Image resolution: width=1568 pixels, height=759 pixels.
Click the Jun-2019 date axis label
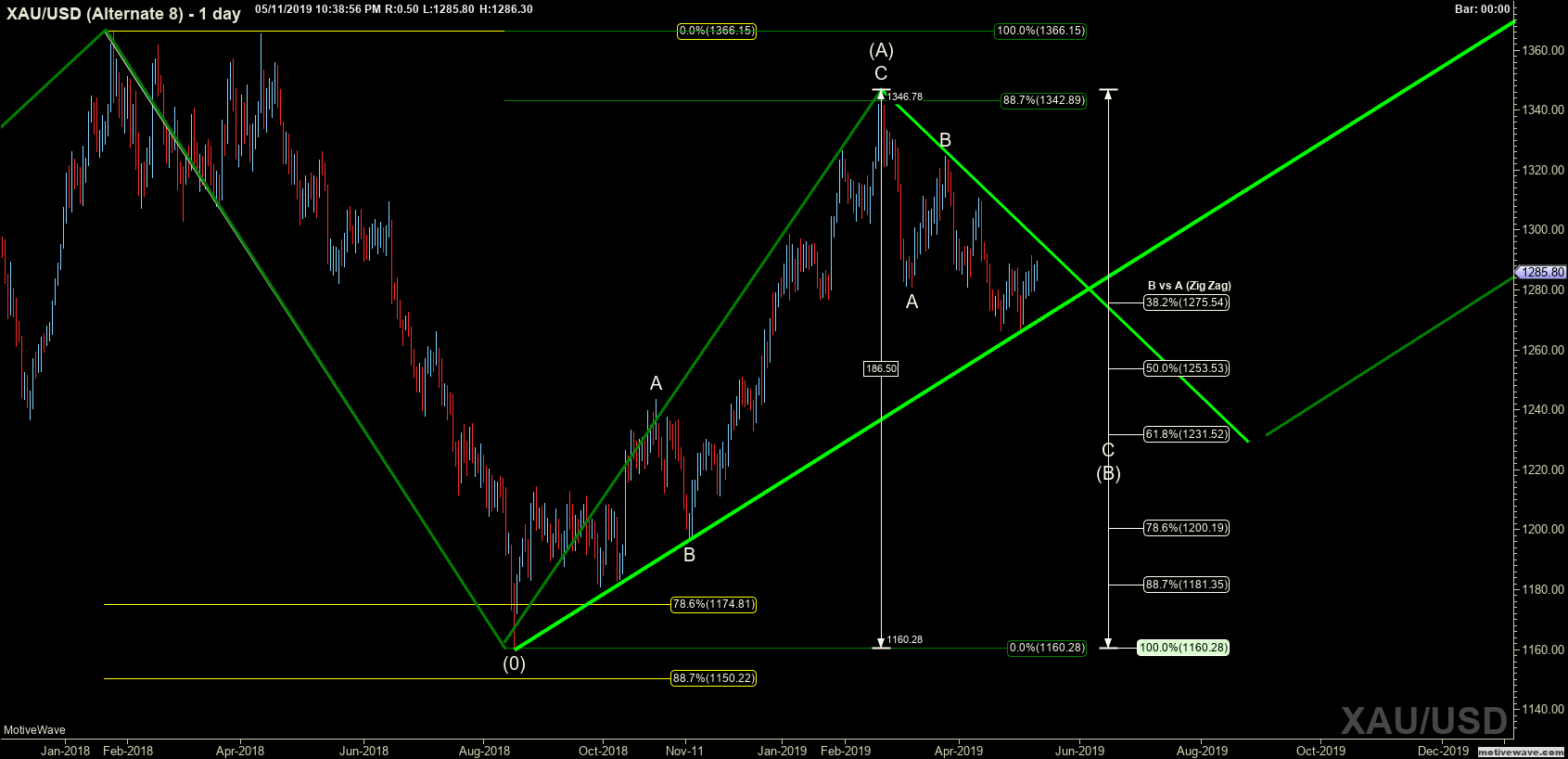pyautogui.click(x=1079, y=751)
